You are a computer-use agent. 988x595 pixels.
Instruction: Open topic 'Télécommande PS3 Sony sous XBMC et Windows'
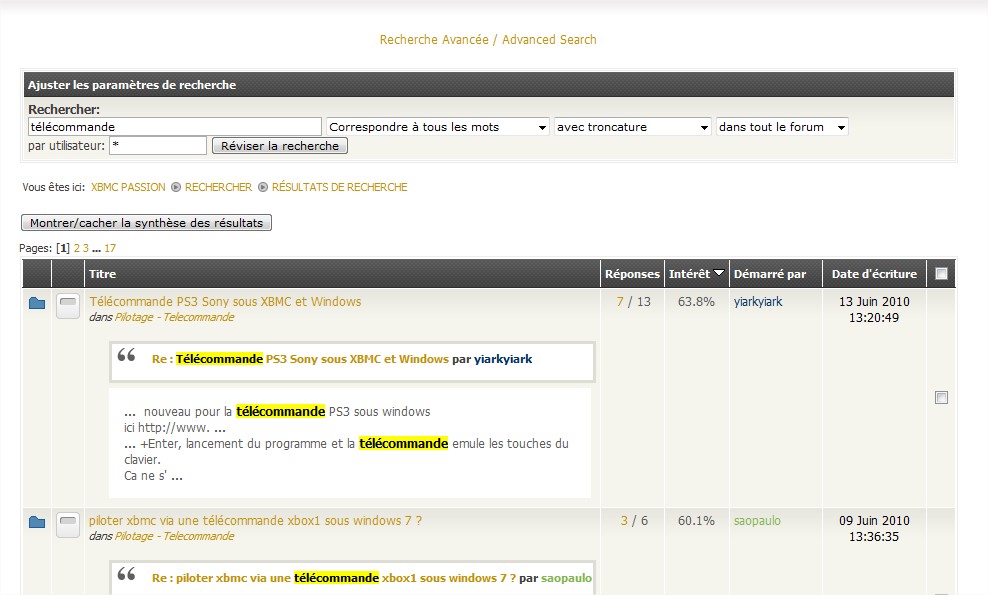[x=226, y=301]
